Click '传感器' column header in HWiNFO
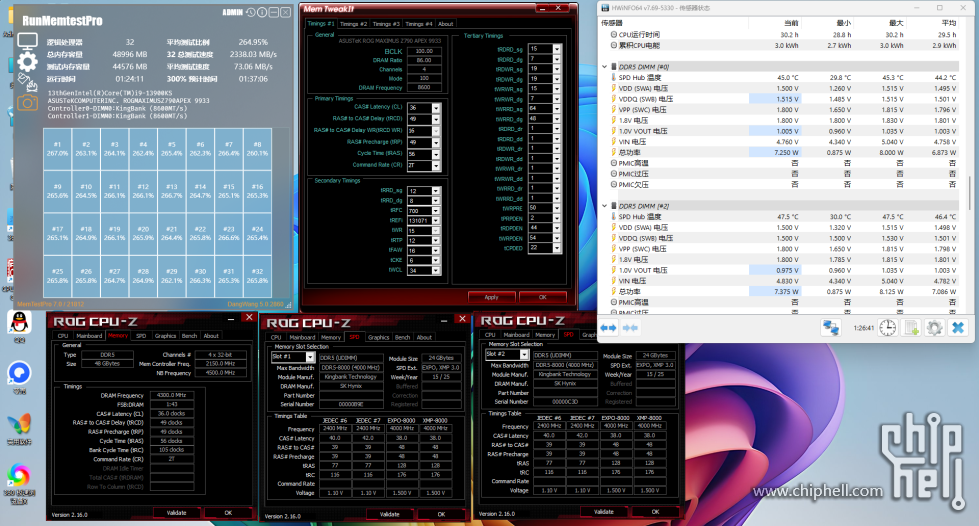 tap(612, 22)
